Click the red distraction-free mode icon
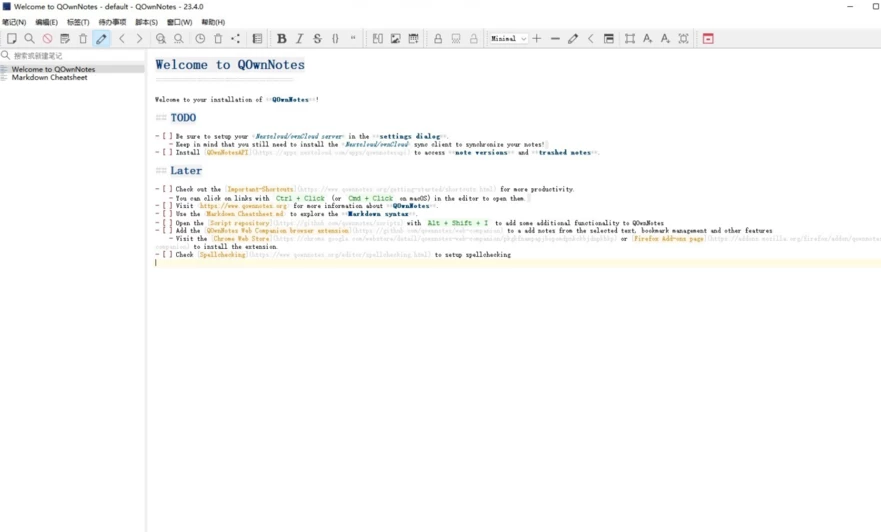This screenshot has width=881, height=532. pos(708,39)
